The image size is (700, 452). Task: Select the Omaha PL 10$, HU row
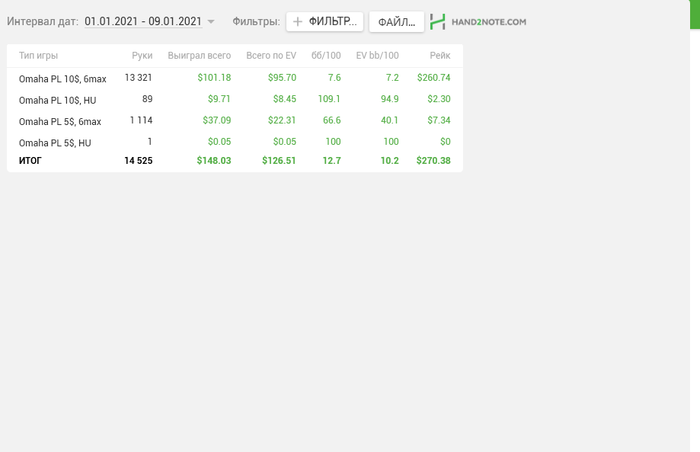tap(235, 99)
